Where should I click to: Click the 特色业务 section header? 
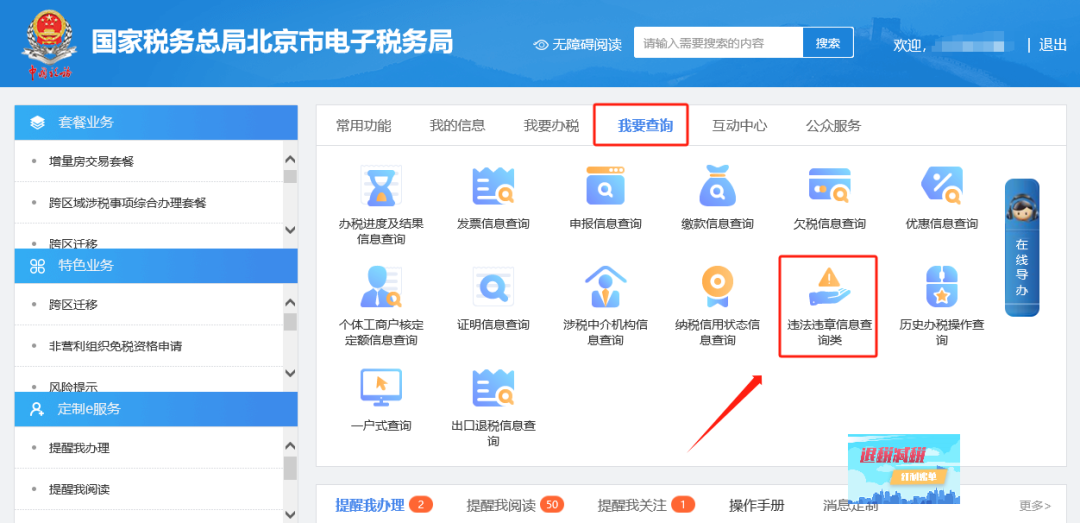pyautogui.click(x=156, y=266)
